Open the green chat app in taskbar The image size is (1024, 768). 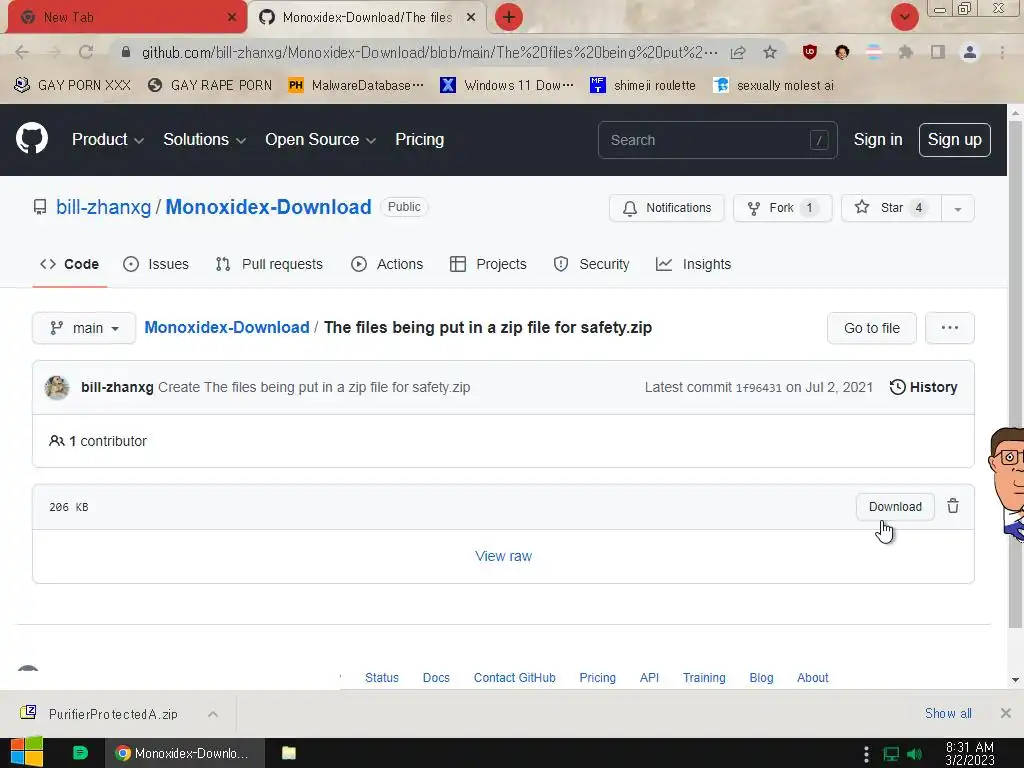coord(80,753)
